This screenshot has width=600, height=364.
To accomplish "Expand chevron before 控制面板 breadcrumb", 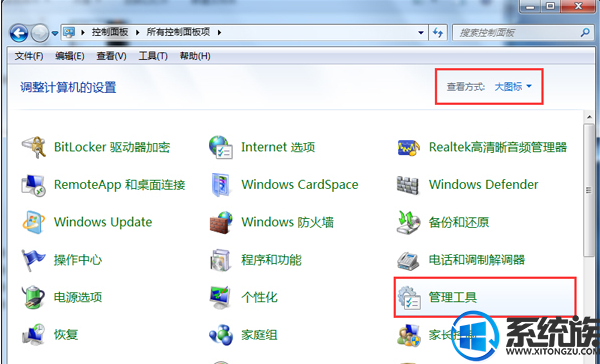I will 83,33.
